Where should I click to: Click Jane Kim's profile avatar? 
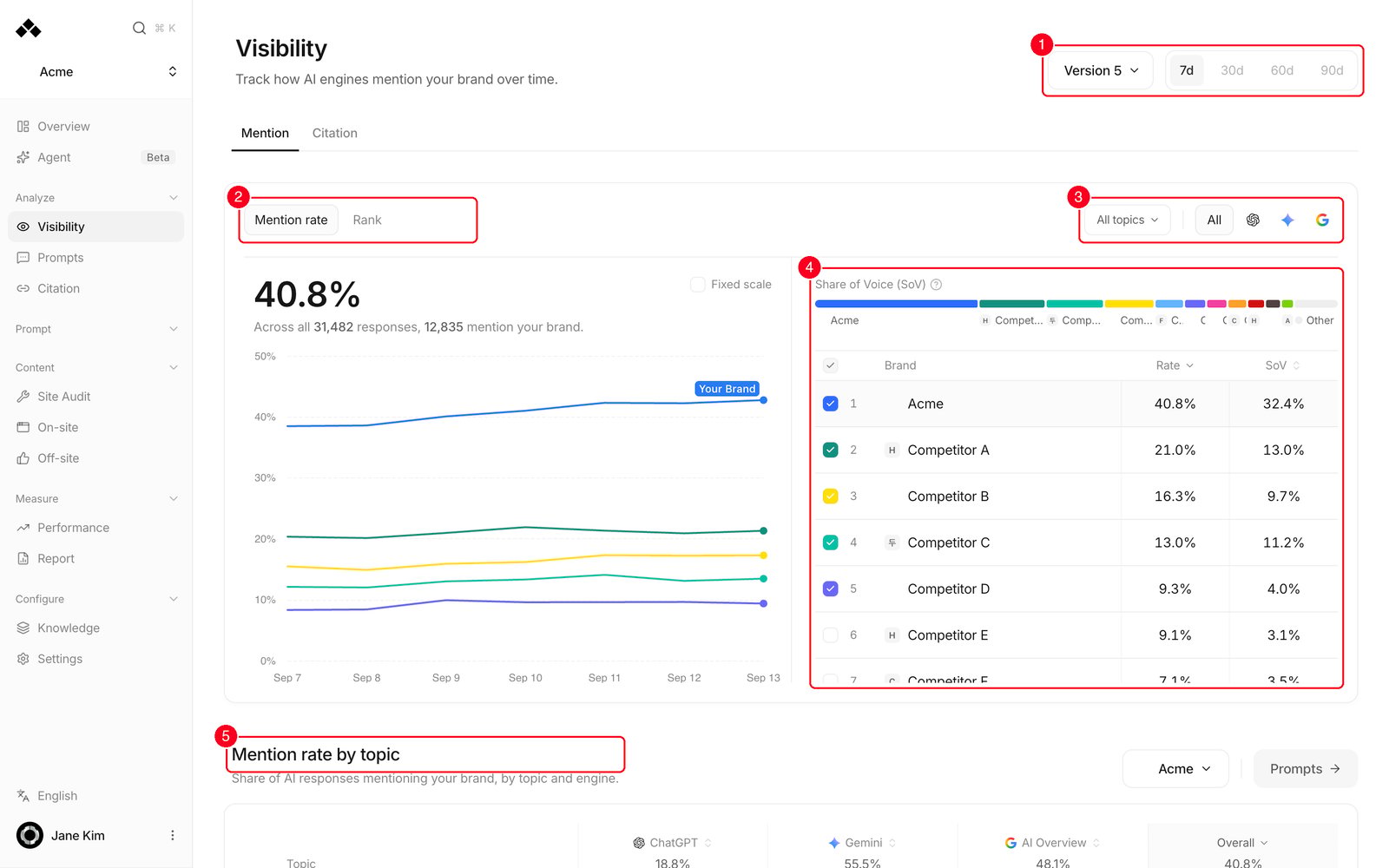tap(30, 835)
